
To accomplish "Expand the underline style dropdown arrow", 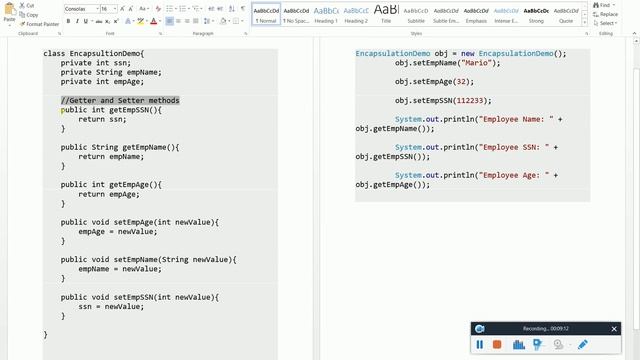I will point(92,21).
